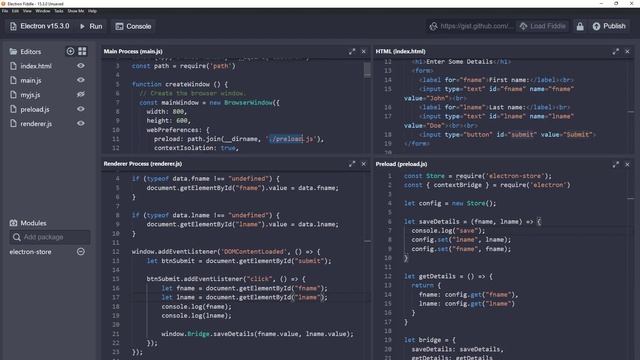Select preload.js in Editors list

pyautogui.click(x=35, y=109)
